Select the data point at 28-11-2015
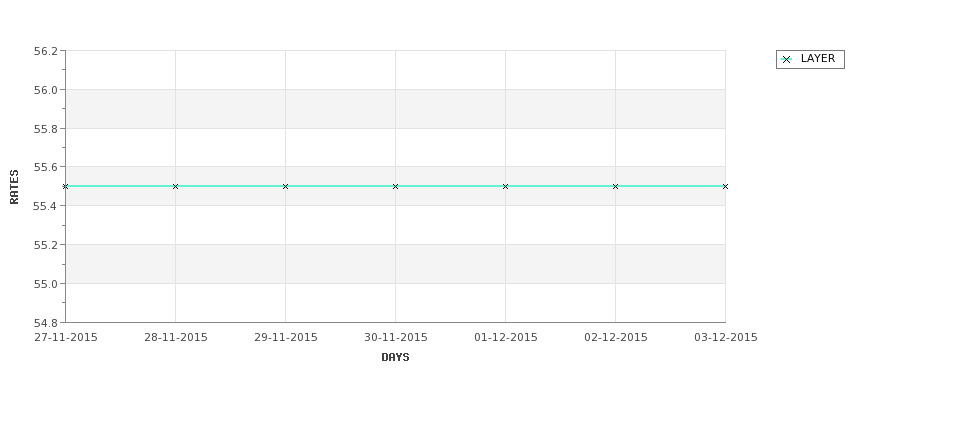 click(x=175, y=186)
